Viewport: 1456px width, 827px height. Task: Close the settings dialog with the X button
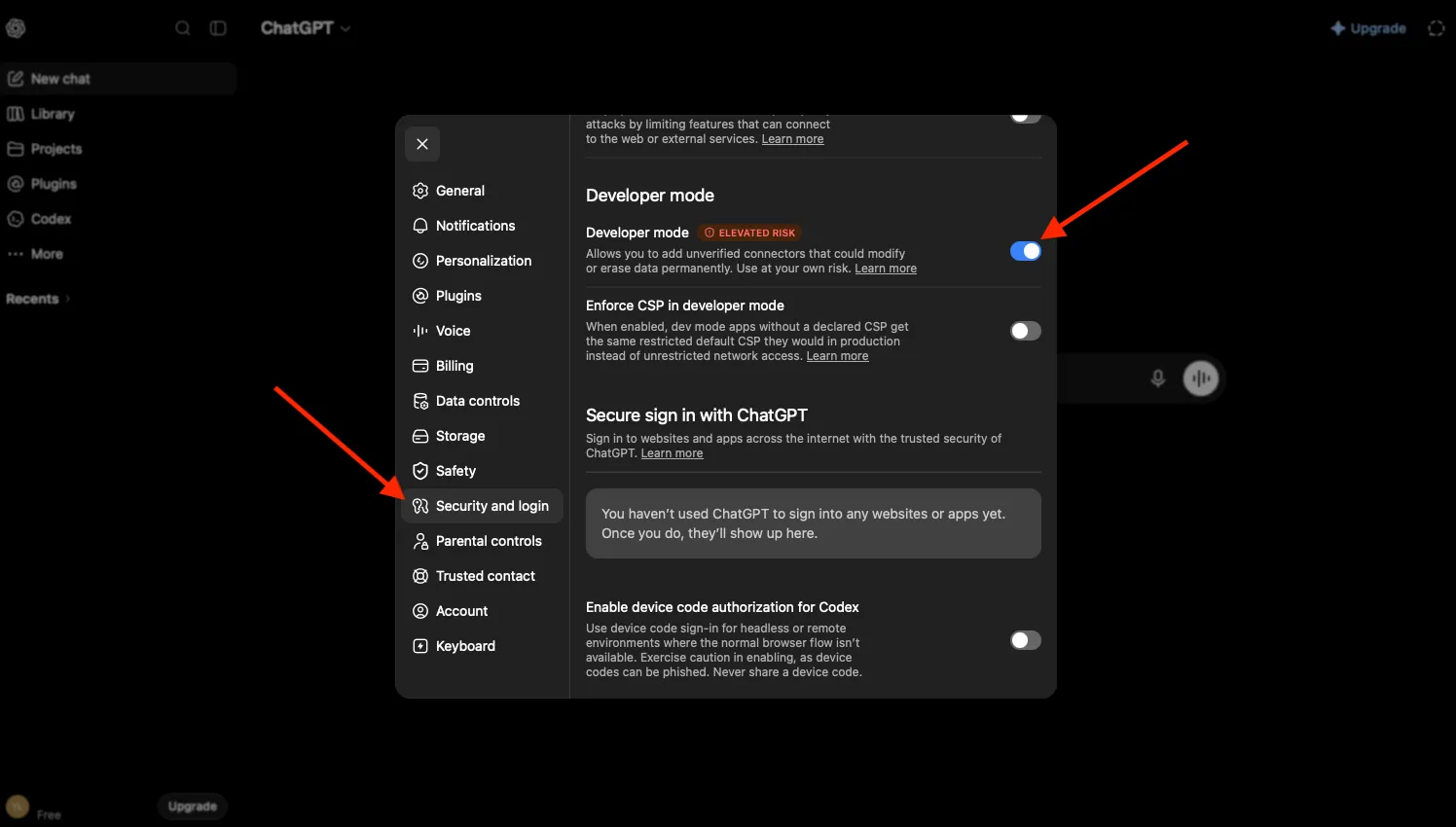click(422, 144)
